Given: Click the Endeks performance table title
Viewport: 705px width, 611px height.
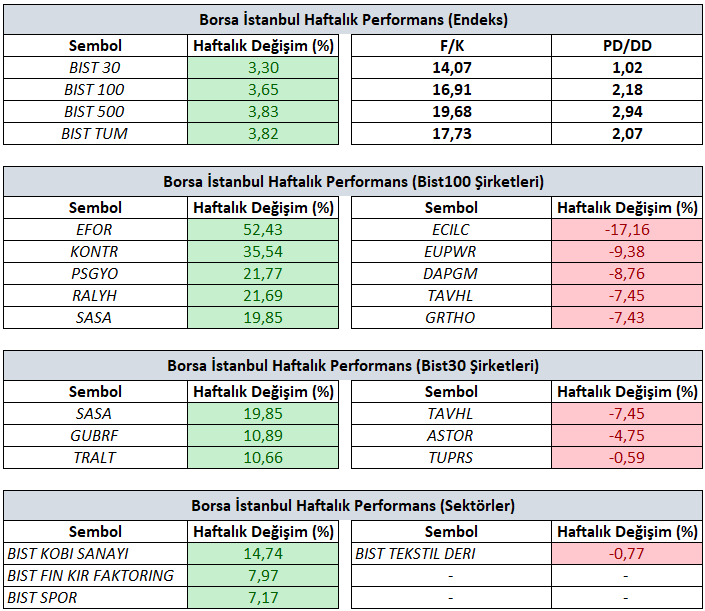Looking at the screenshot, I should point(353,19).
